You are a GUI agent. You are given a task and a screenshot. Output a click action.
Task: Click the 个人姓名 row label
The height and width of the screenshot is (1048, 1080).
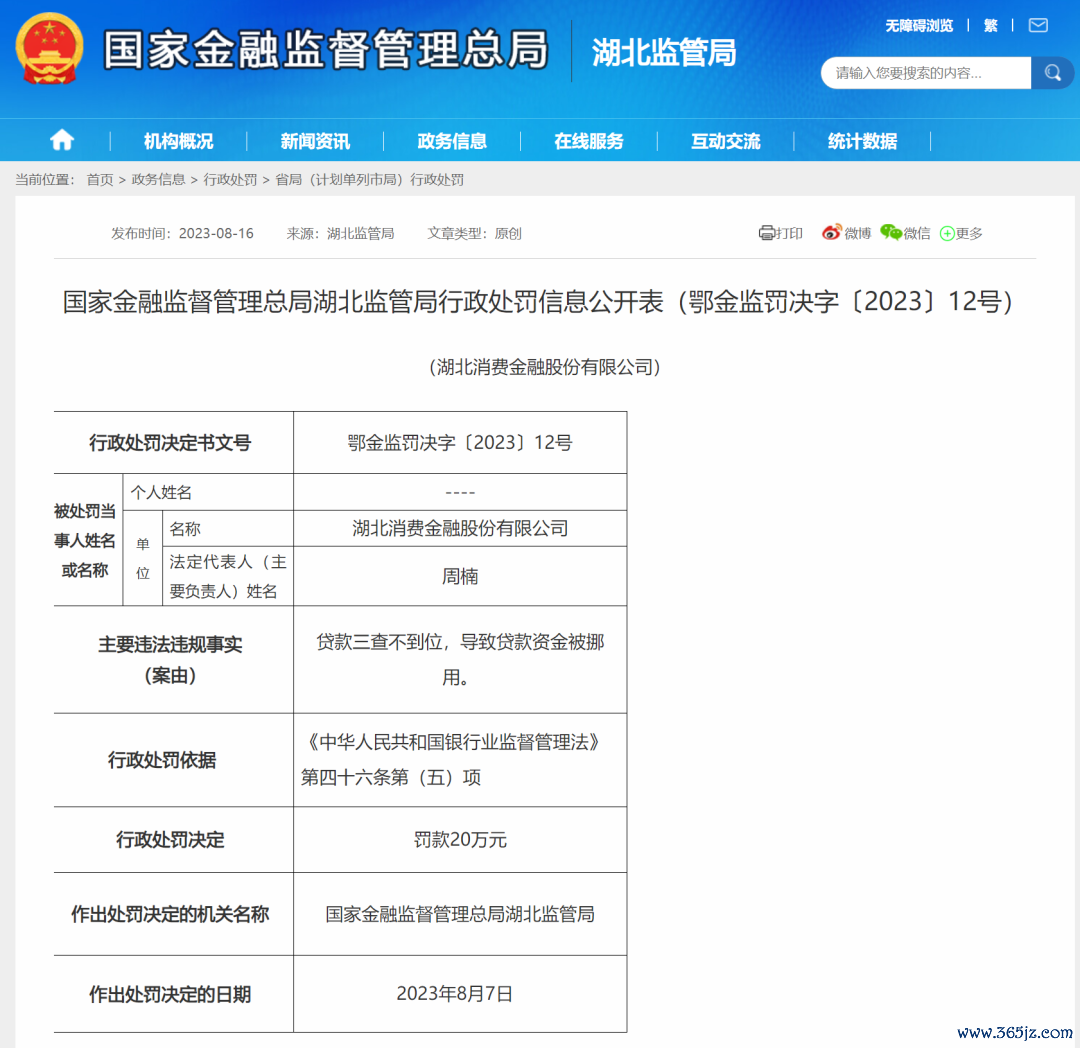pos(161,492)
